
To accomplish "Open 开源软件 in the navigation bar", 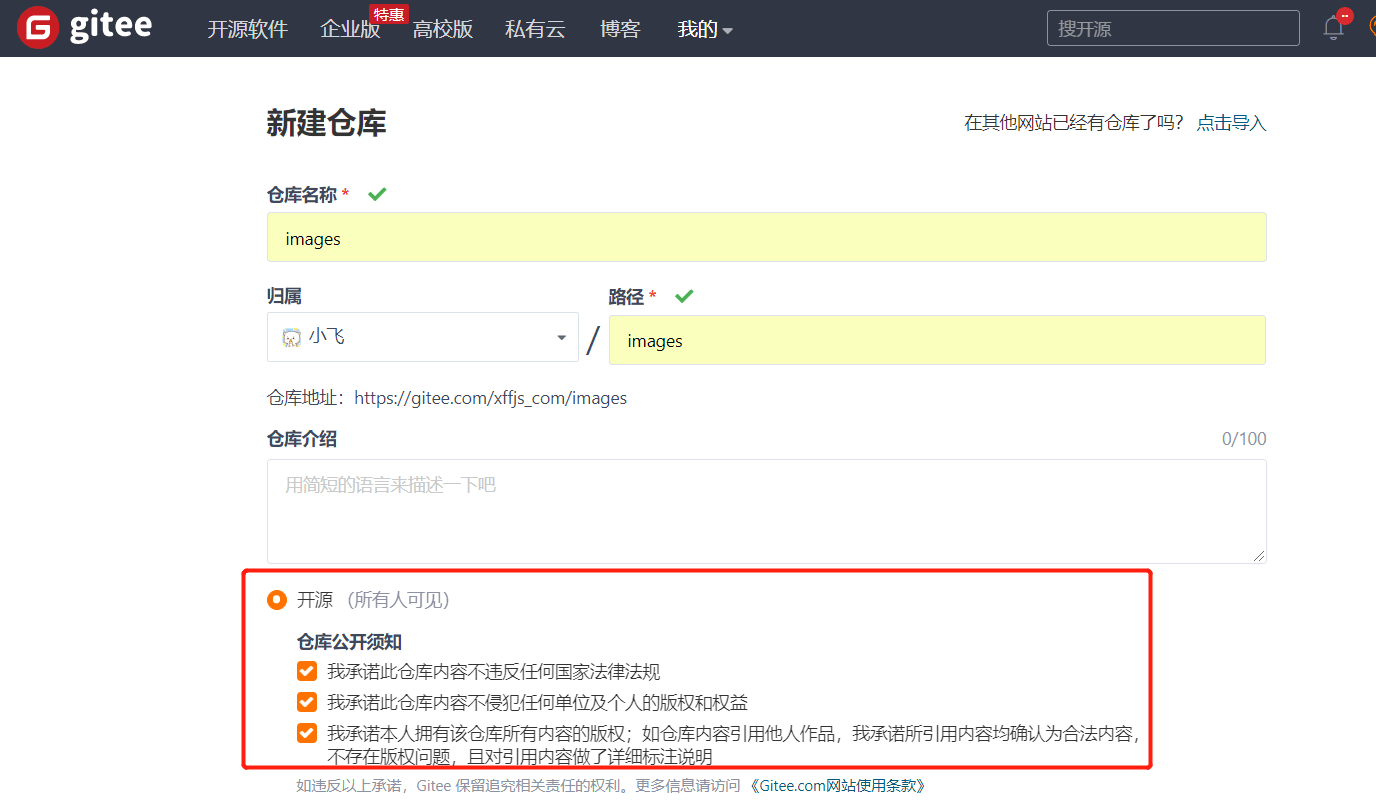I will tap(247, 29).
